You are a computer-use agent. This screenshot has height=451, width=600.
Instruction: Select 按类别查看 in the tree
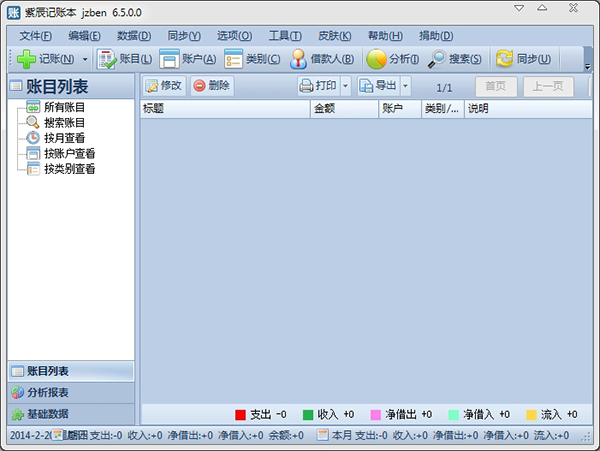click(70, 169)
